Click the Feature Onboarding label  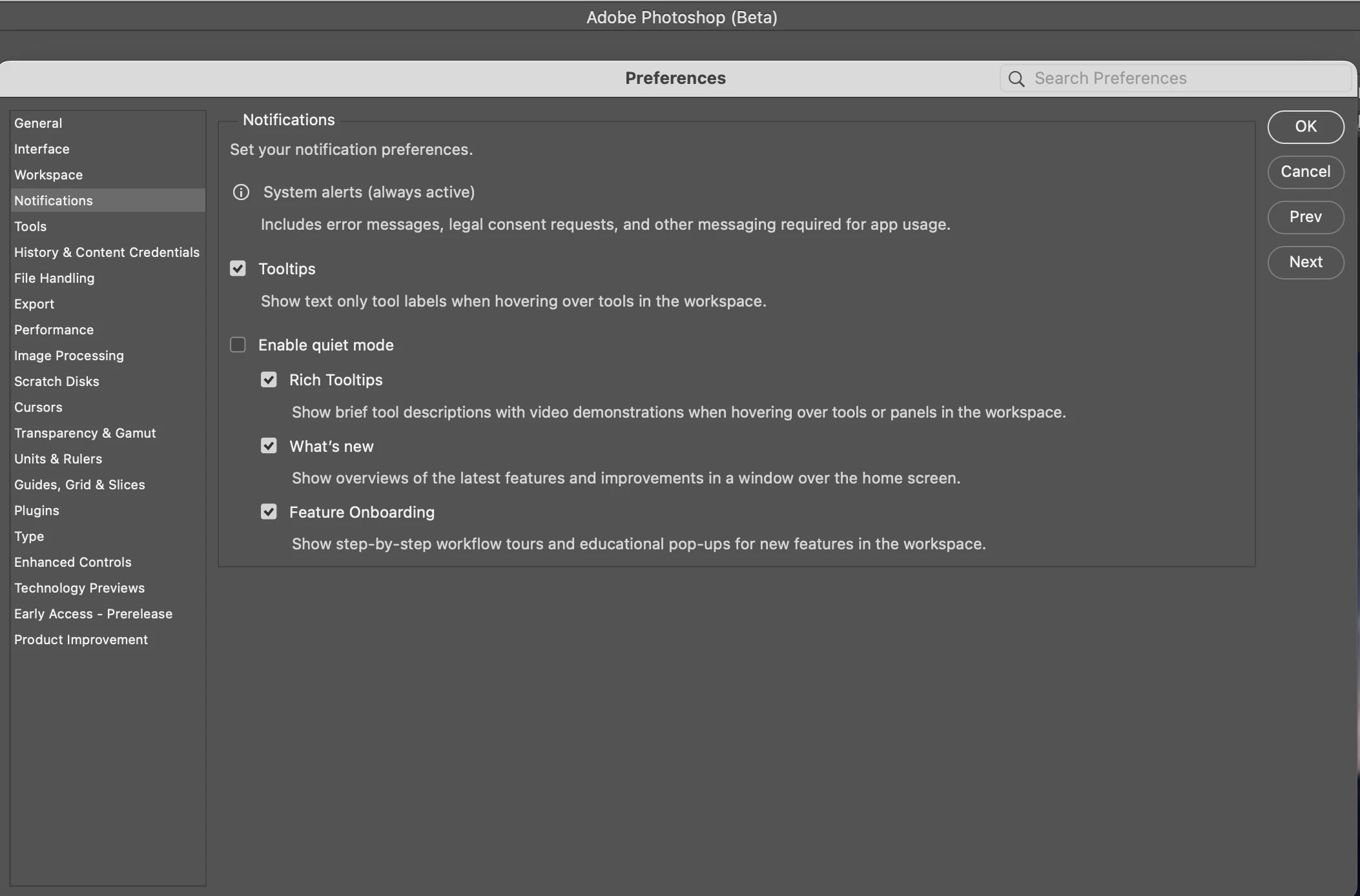pos(362,513)
